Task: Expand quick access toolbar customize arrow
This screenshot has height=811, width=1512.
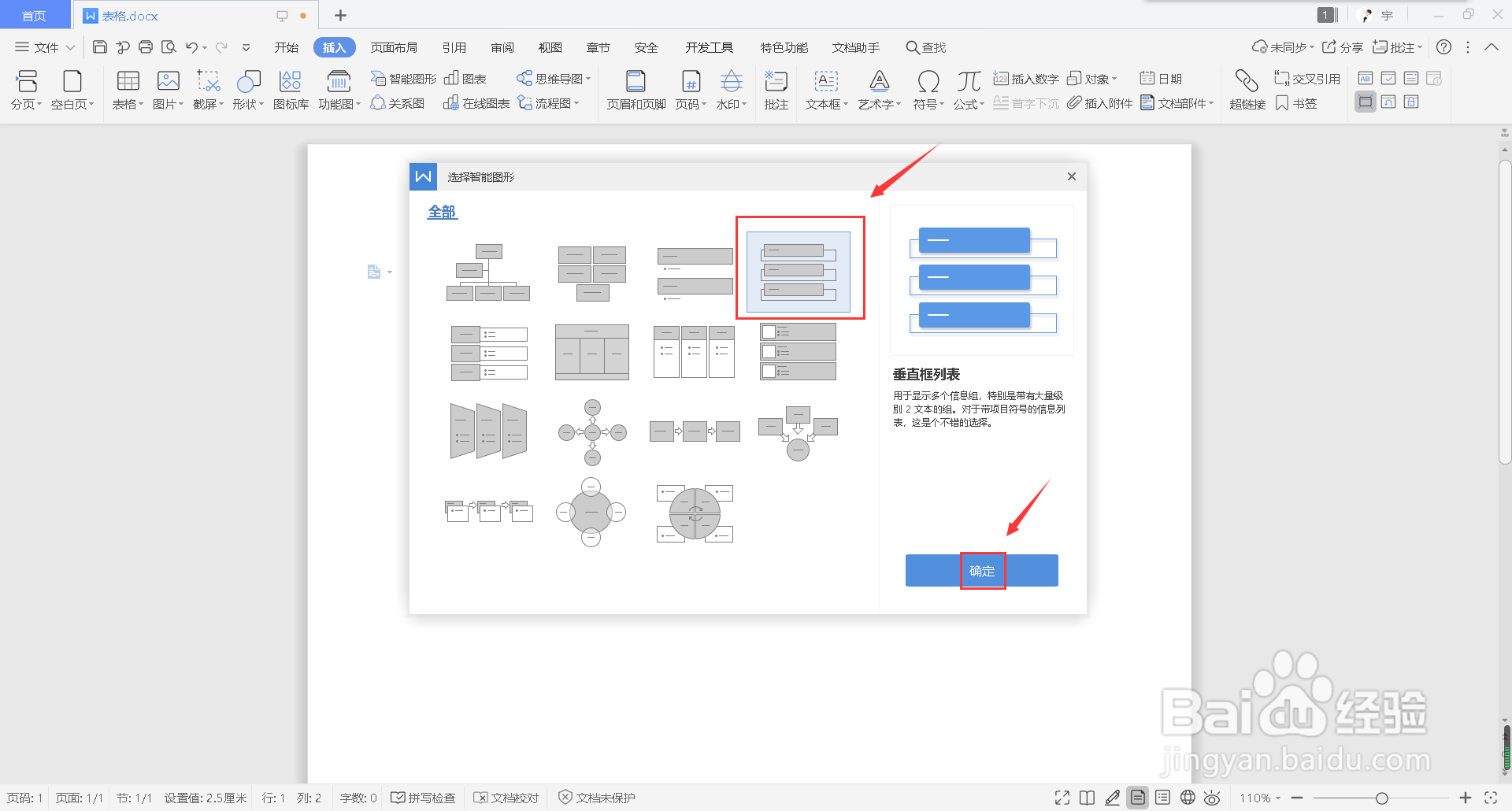Action: click(x=246, y=47)
